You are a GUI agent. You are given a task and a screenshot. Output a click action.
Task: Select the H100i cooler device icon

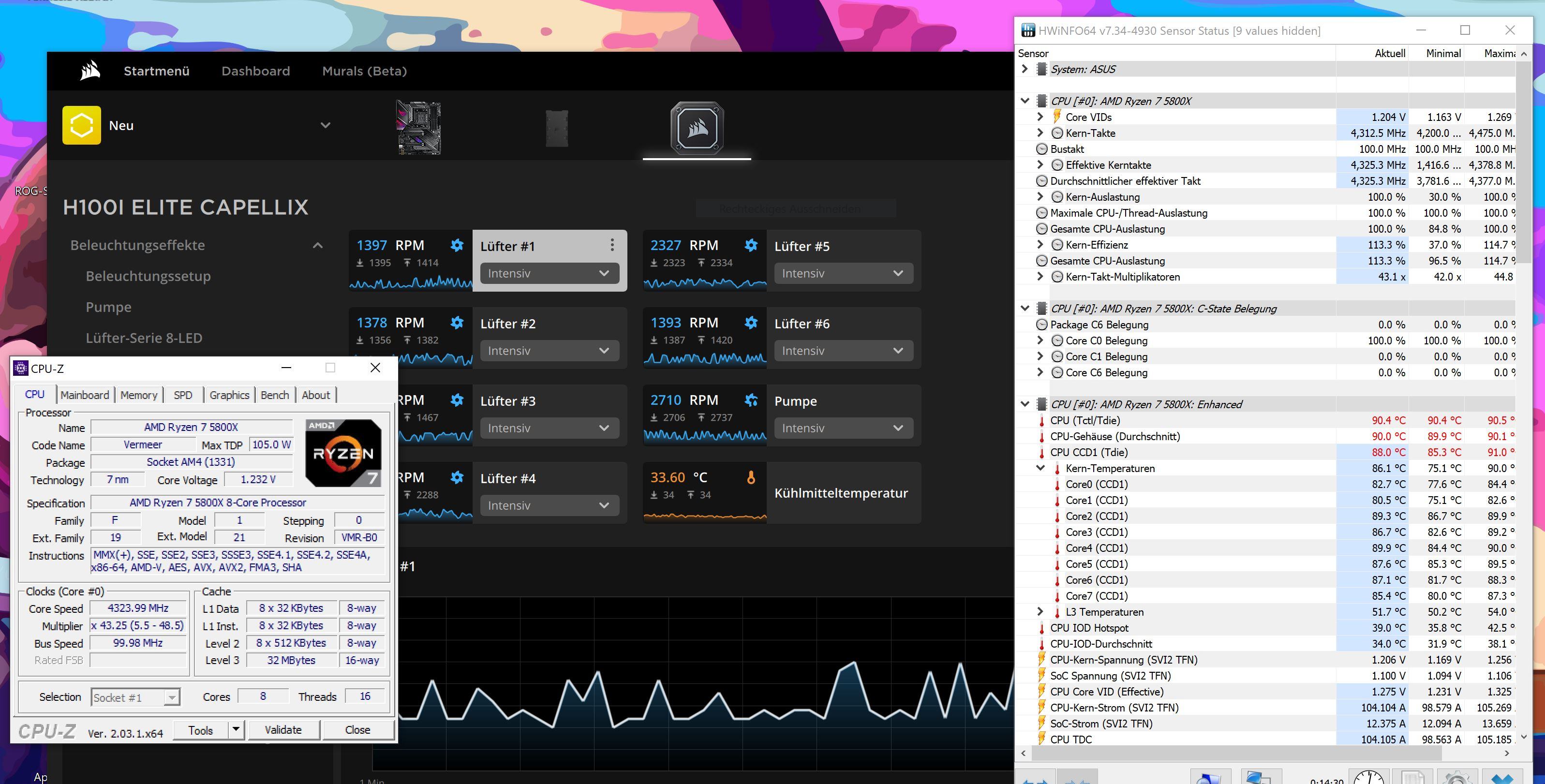pyautogui.click(x=697, y=128)
